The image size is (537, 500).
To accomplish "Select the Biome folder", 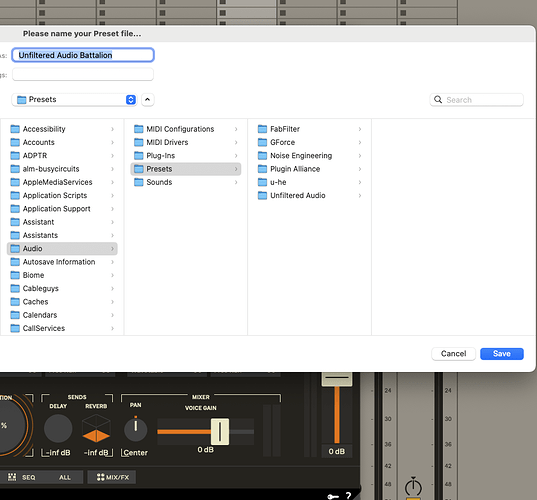I will [x=62, y=275].
